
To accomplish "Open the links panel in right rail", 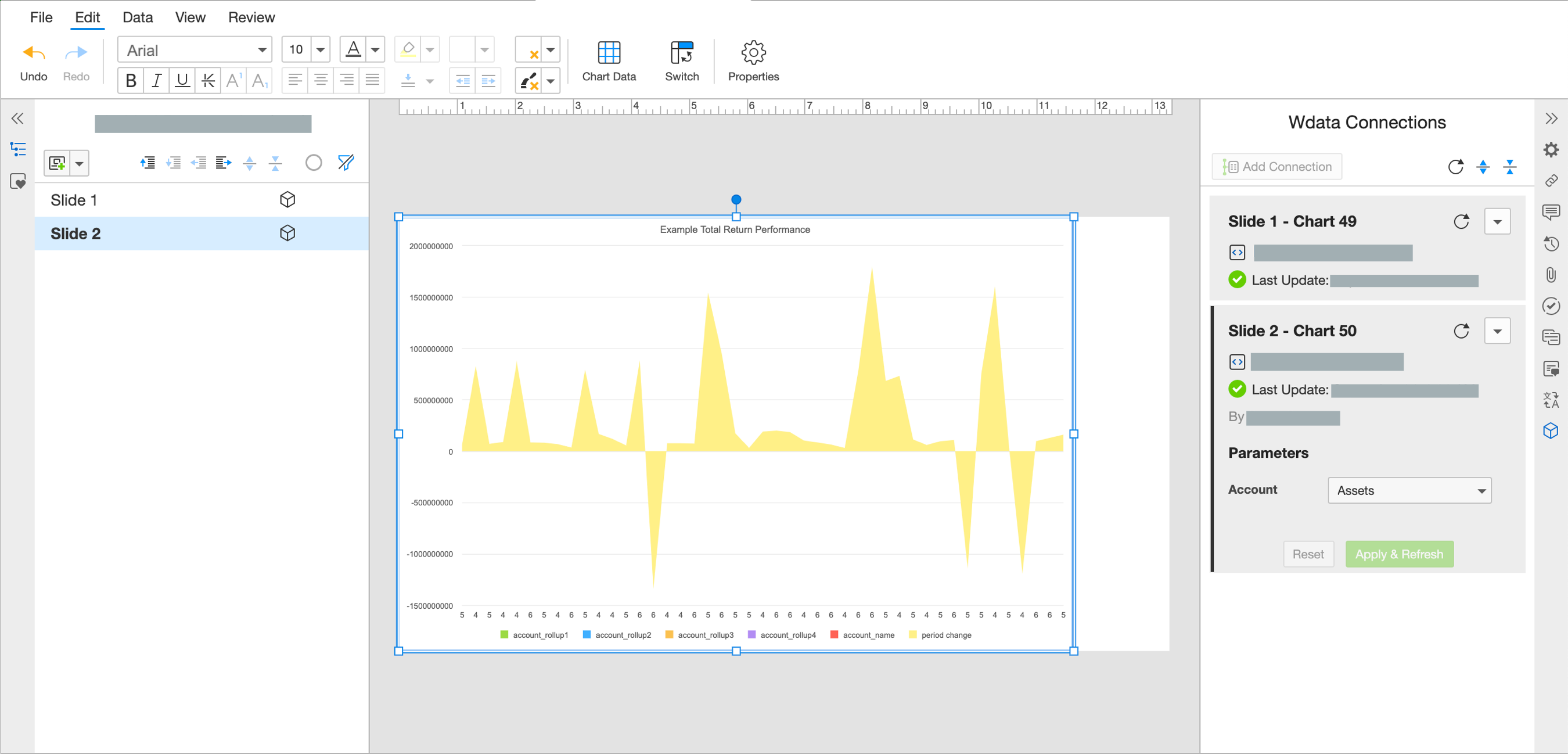I will click(1551, 181).
